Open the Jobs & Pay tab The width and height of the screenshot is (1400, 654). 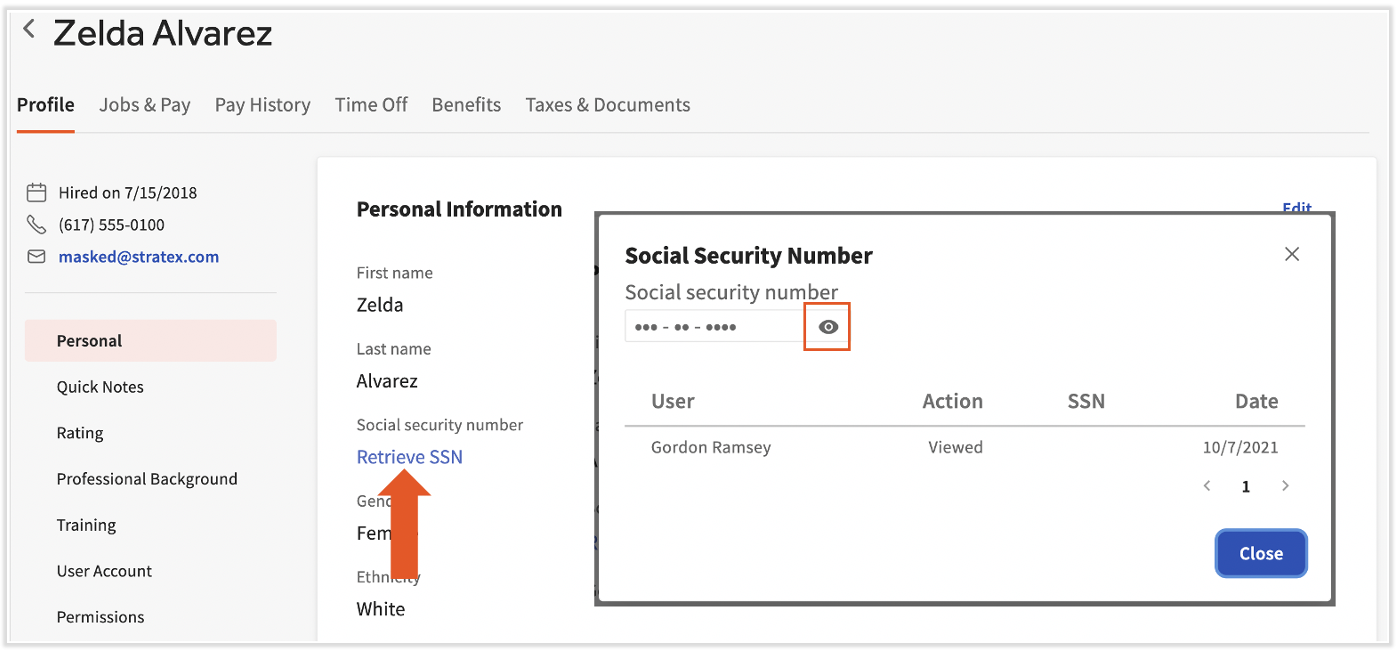145,105
